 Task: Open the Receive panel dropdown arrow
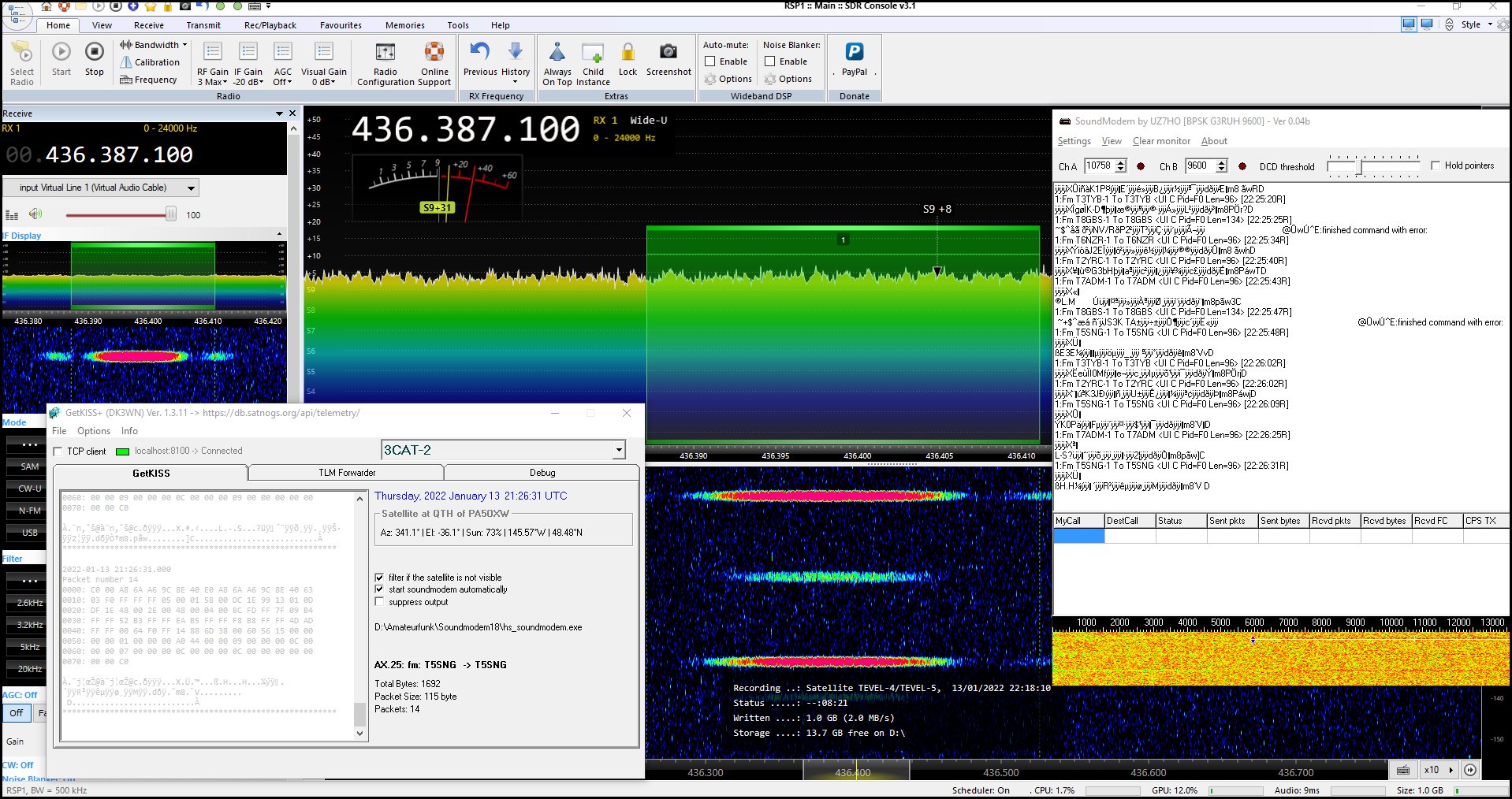click(279, 113)
